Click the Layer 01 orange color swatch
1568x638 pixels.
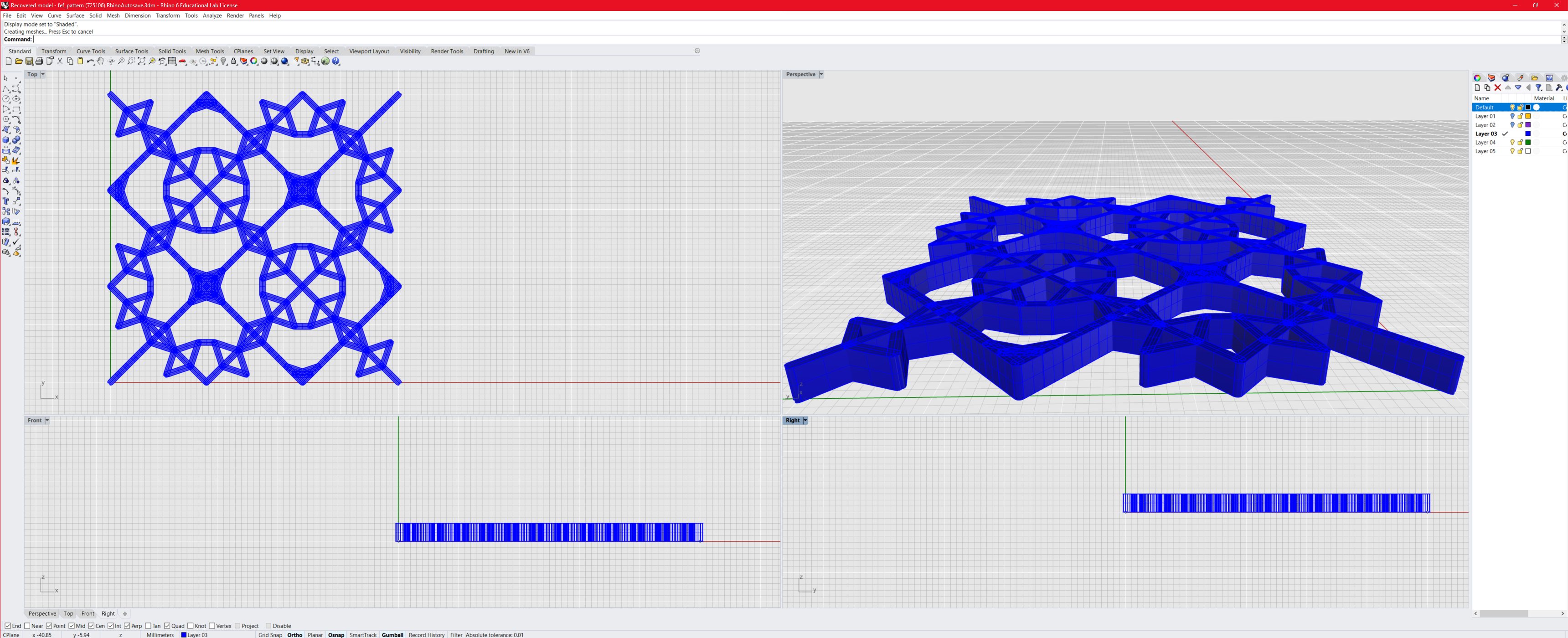[1528, 116]
